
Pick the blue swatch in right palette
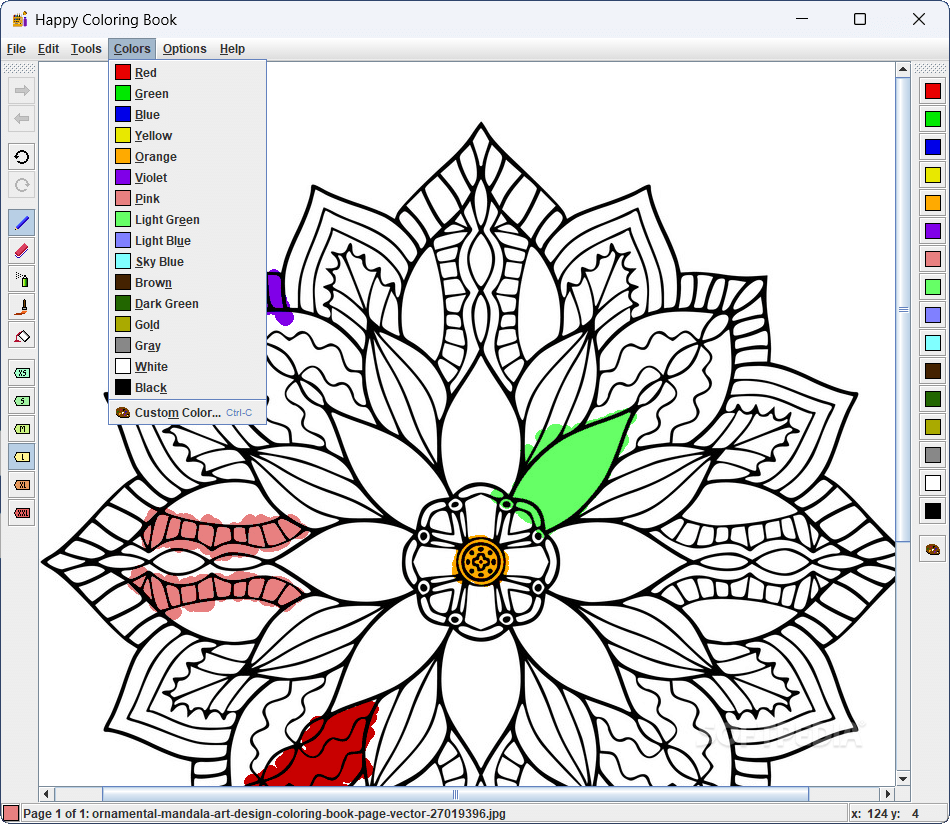click(932, 147)
